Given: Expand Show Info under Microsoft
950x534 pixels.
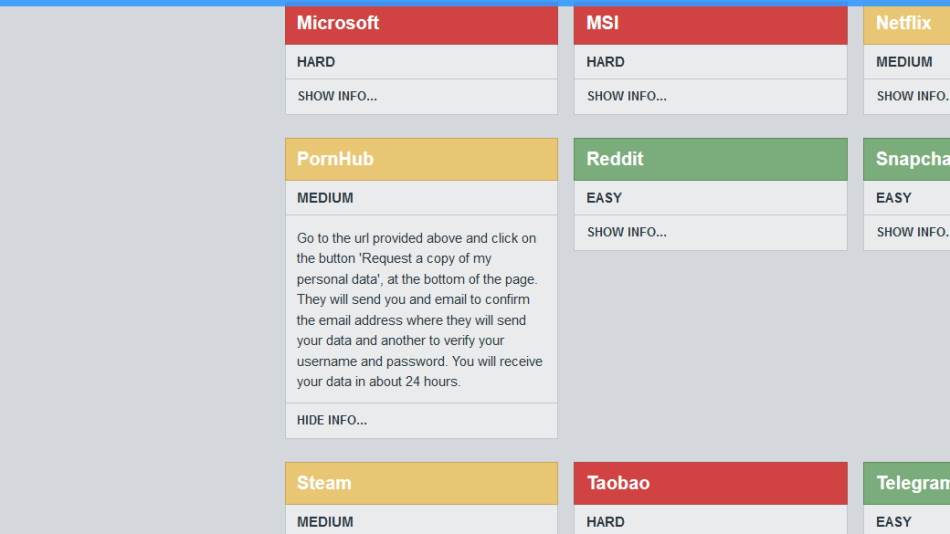Looking at the screenshot, I should 337,96.
